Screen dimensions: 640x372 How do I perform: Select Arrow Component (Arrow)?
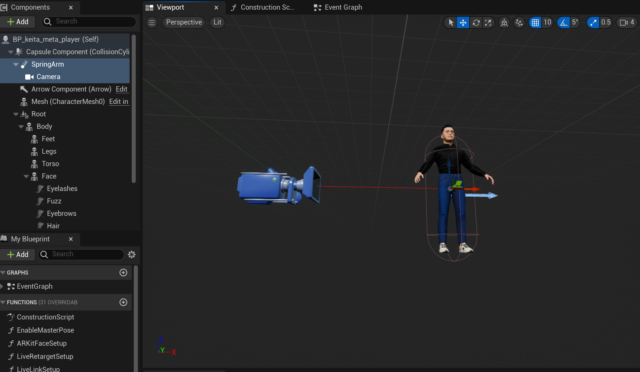[x=71, y=89]
